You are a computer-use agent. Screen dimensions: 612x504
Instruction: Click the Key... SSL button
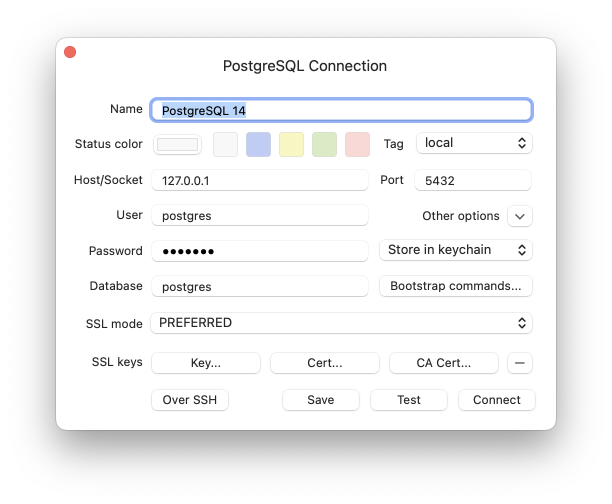206,362
